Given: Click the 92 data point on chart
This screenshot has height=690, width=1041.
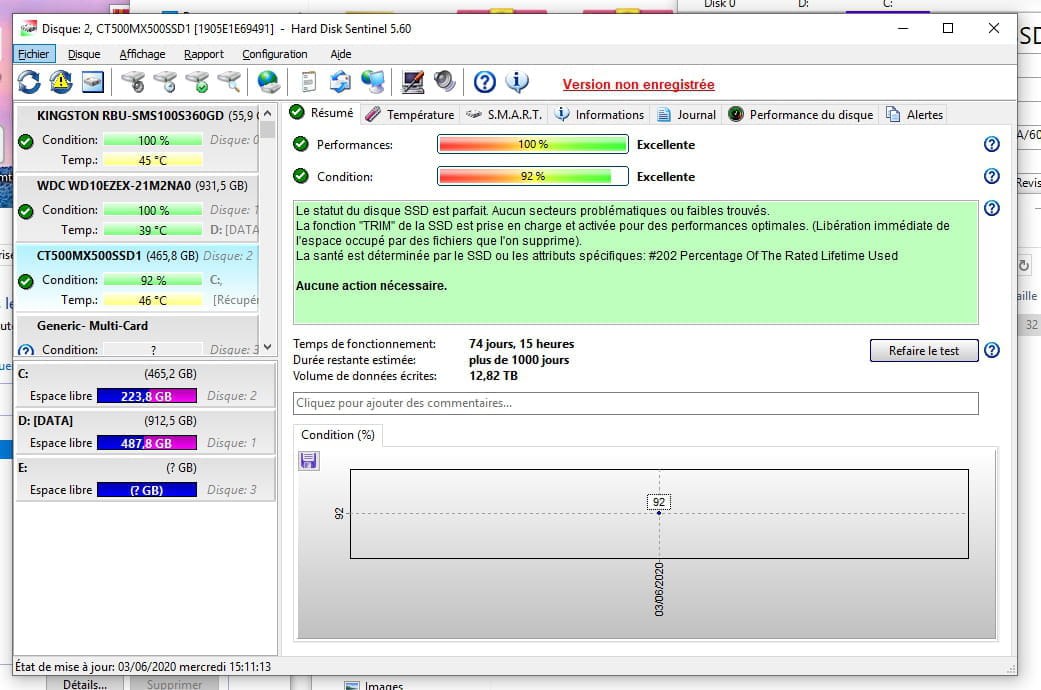Looking at the screenshot, I should coord(659,513).
